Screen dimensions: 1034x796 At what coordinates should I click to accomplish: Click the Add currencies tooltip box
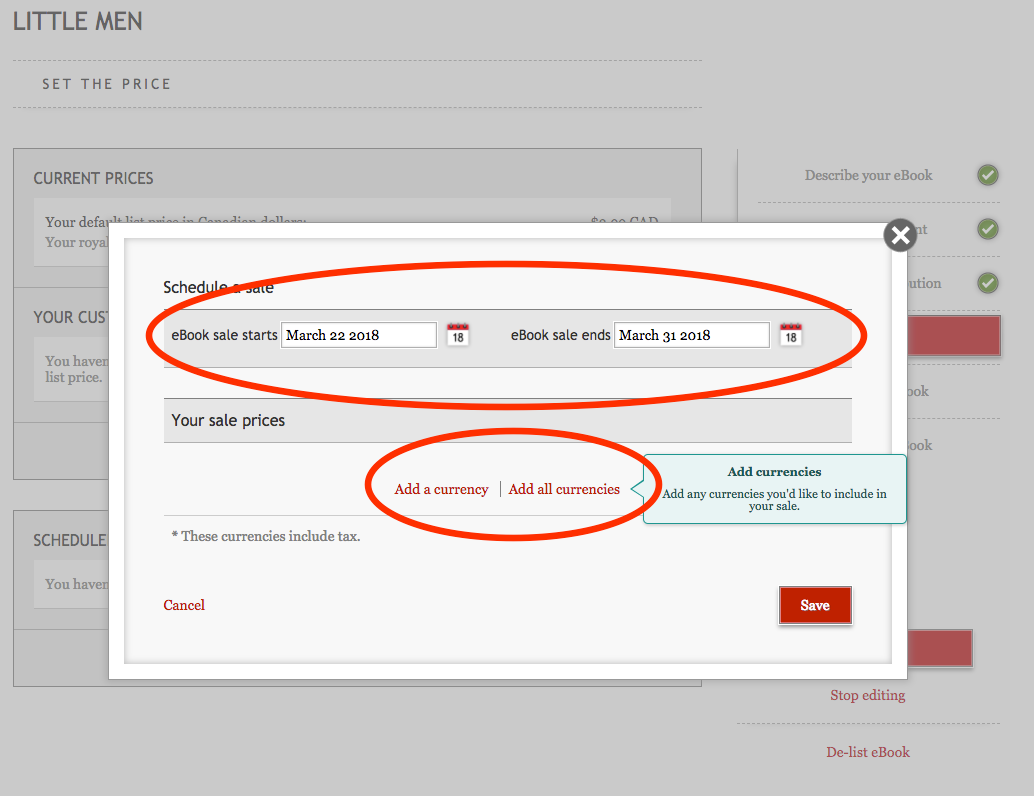pos(774,489)
